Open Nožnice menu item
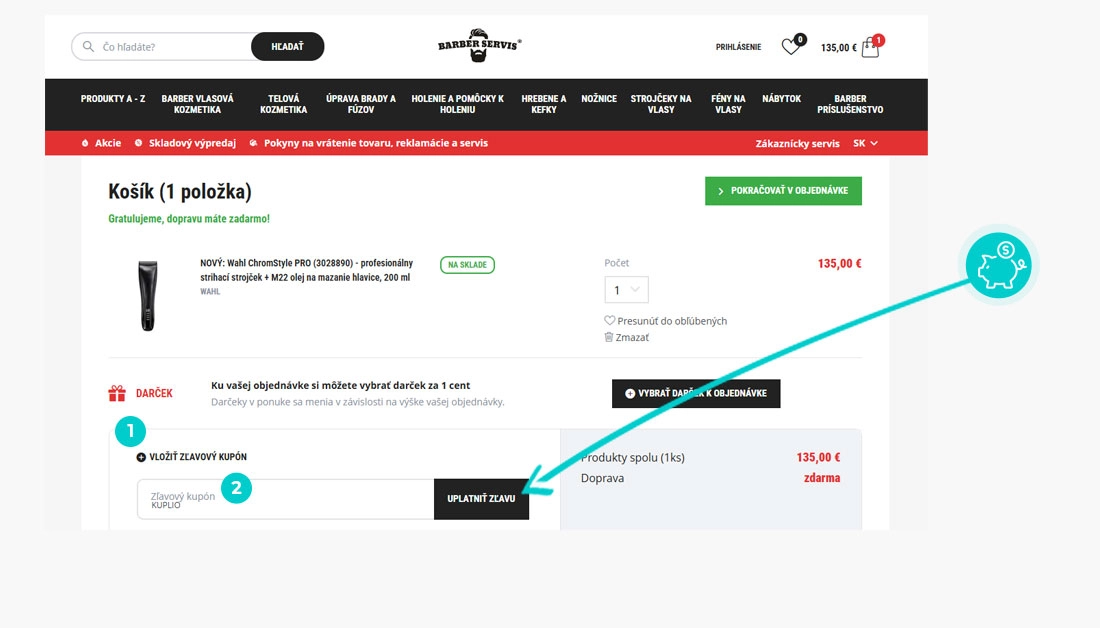Viewport: 1100px width, 628px height. [x=599, y=99]
